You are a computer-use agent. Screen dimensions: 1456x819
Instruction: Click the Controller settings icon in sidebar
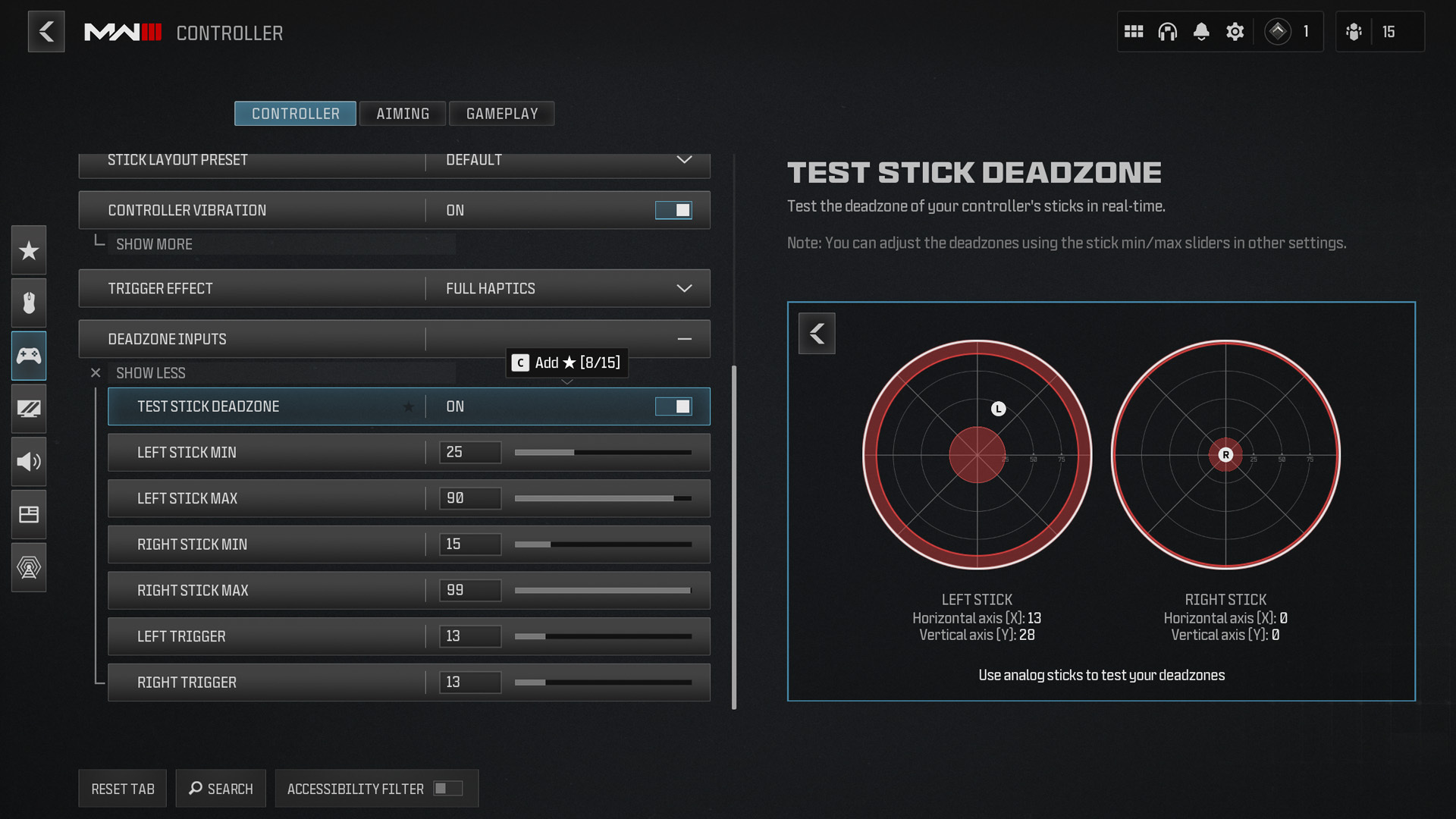pos(27,355)
